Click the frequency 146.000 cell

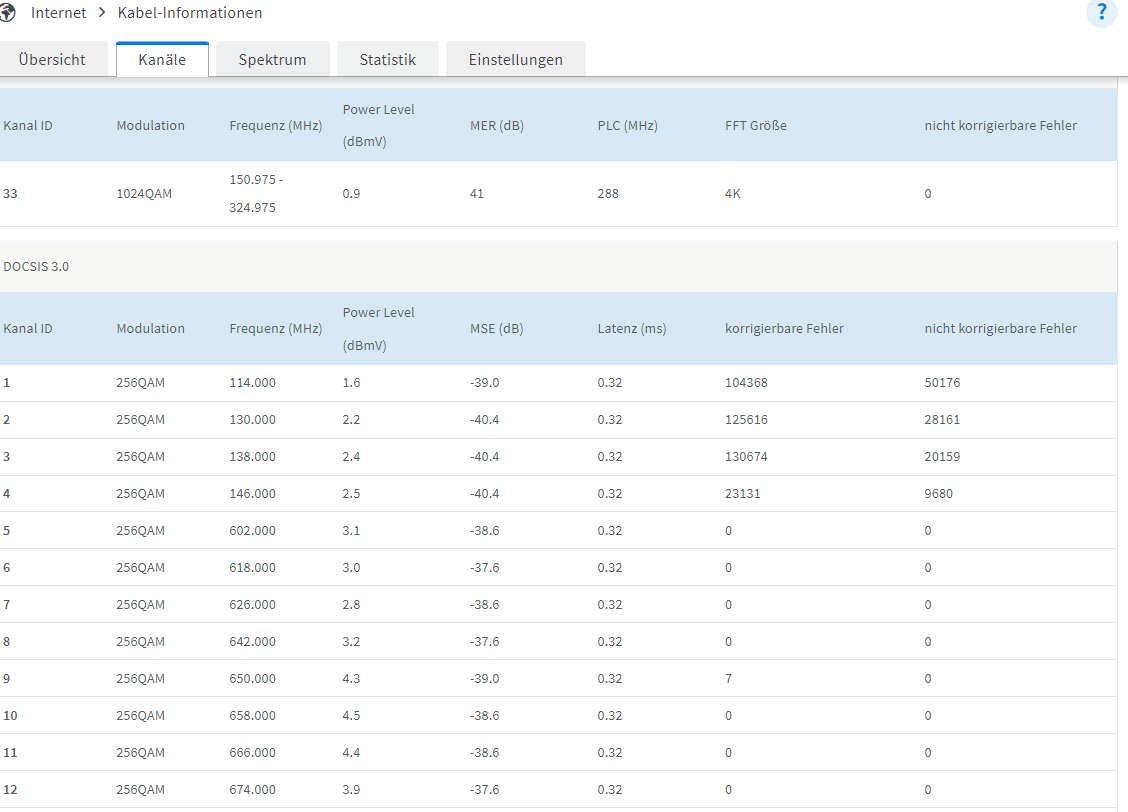tap(253, 493)
